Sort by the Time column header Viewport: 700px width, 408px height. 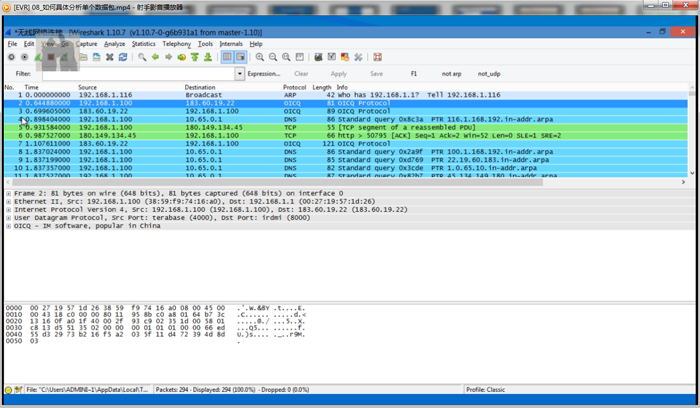(31, 87)
